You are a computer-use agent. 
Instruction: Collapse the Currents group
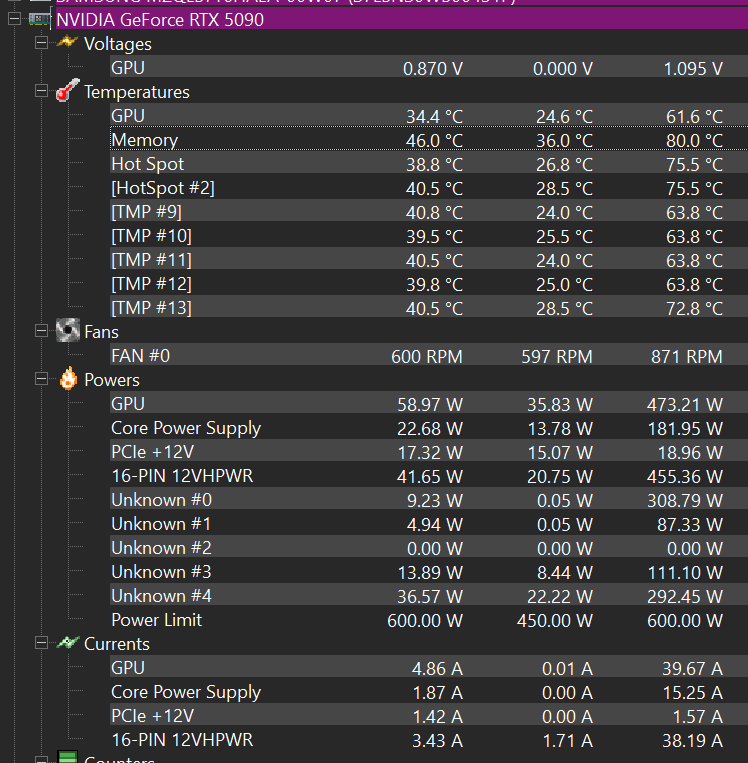click(x=41, y=643)
